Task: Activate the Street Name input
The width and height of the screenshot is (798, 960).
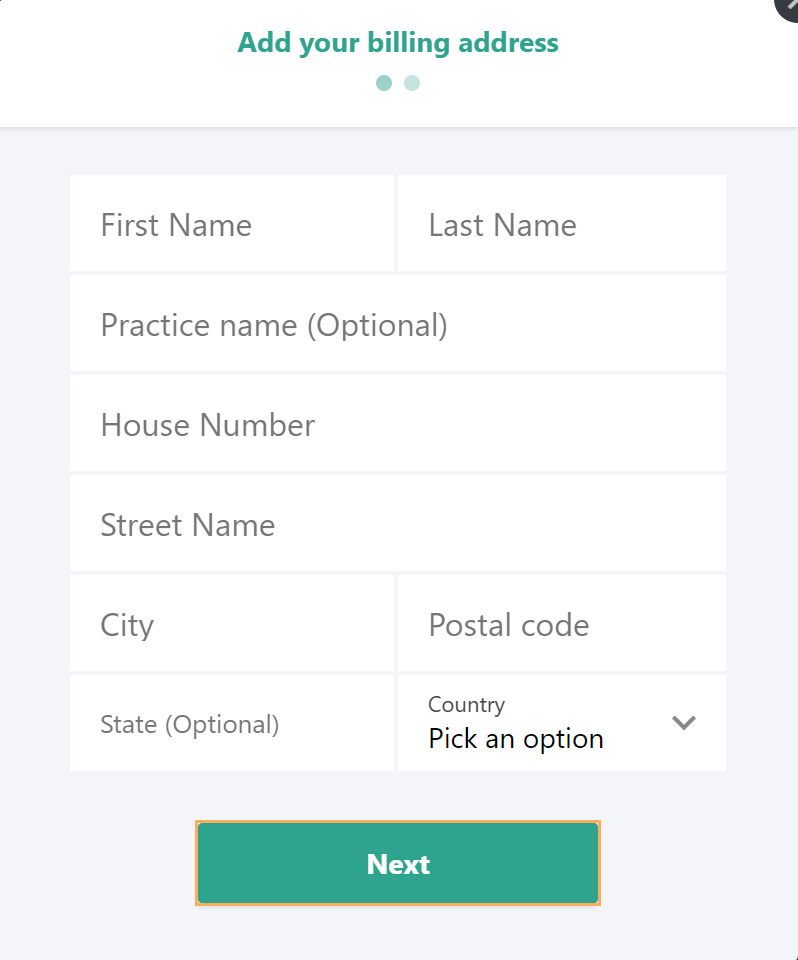Action: tap(398, 523)
